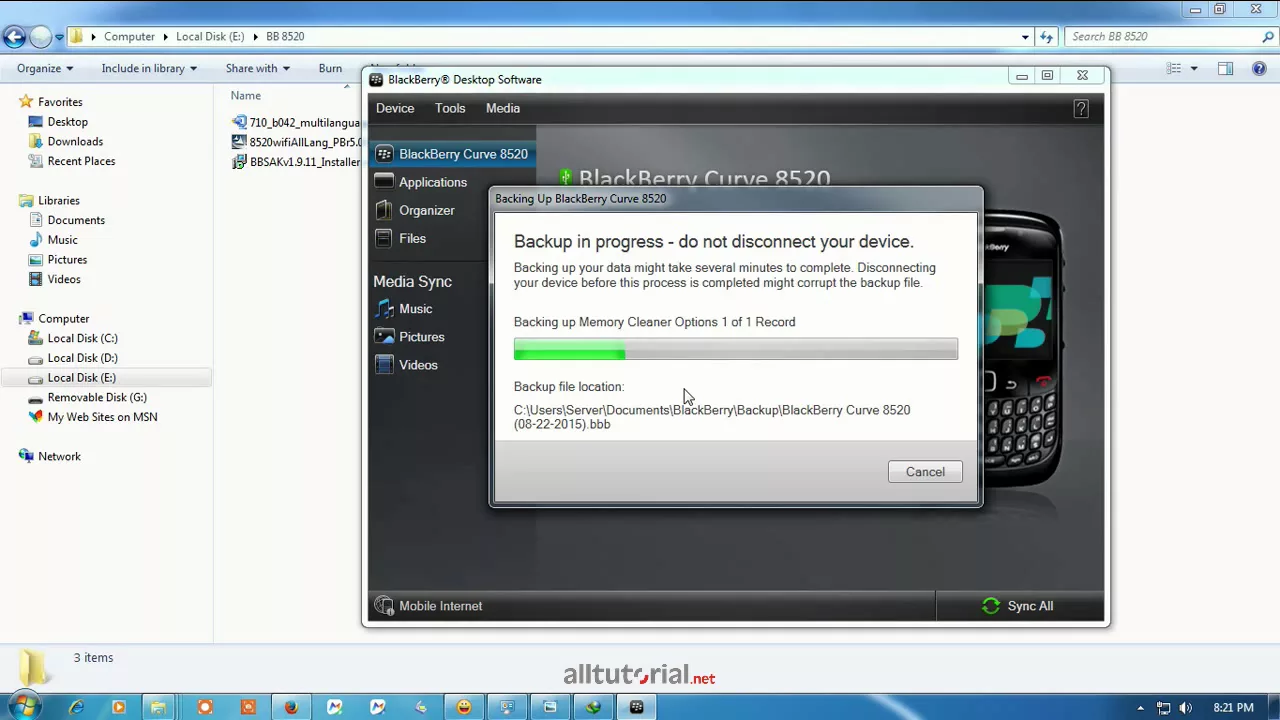1280x720 pixels.
Task: Open Local Disk (C:)
Action: pyautogui.click(x=82, y=338)
